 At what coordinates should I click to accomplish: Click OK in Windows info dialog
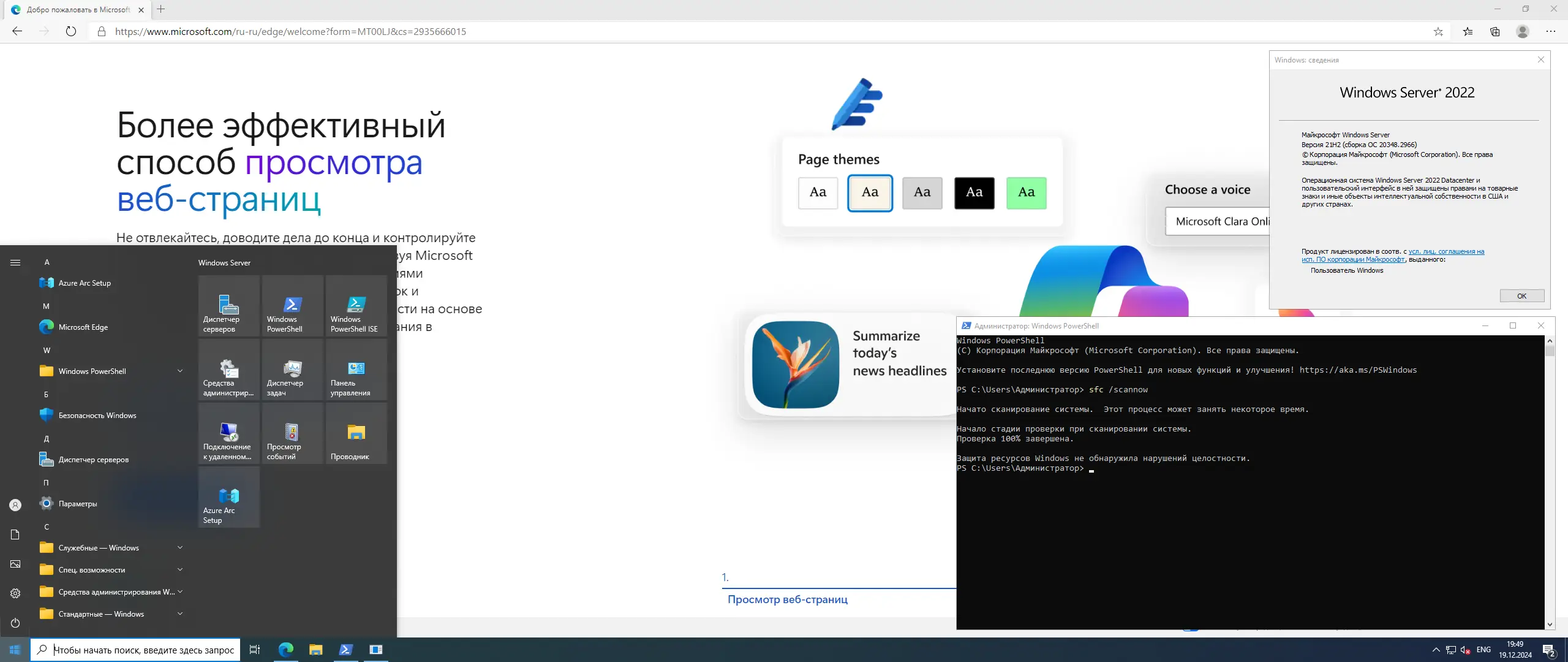pos(1521,296)
